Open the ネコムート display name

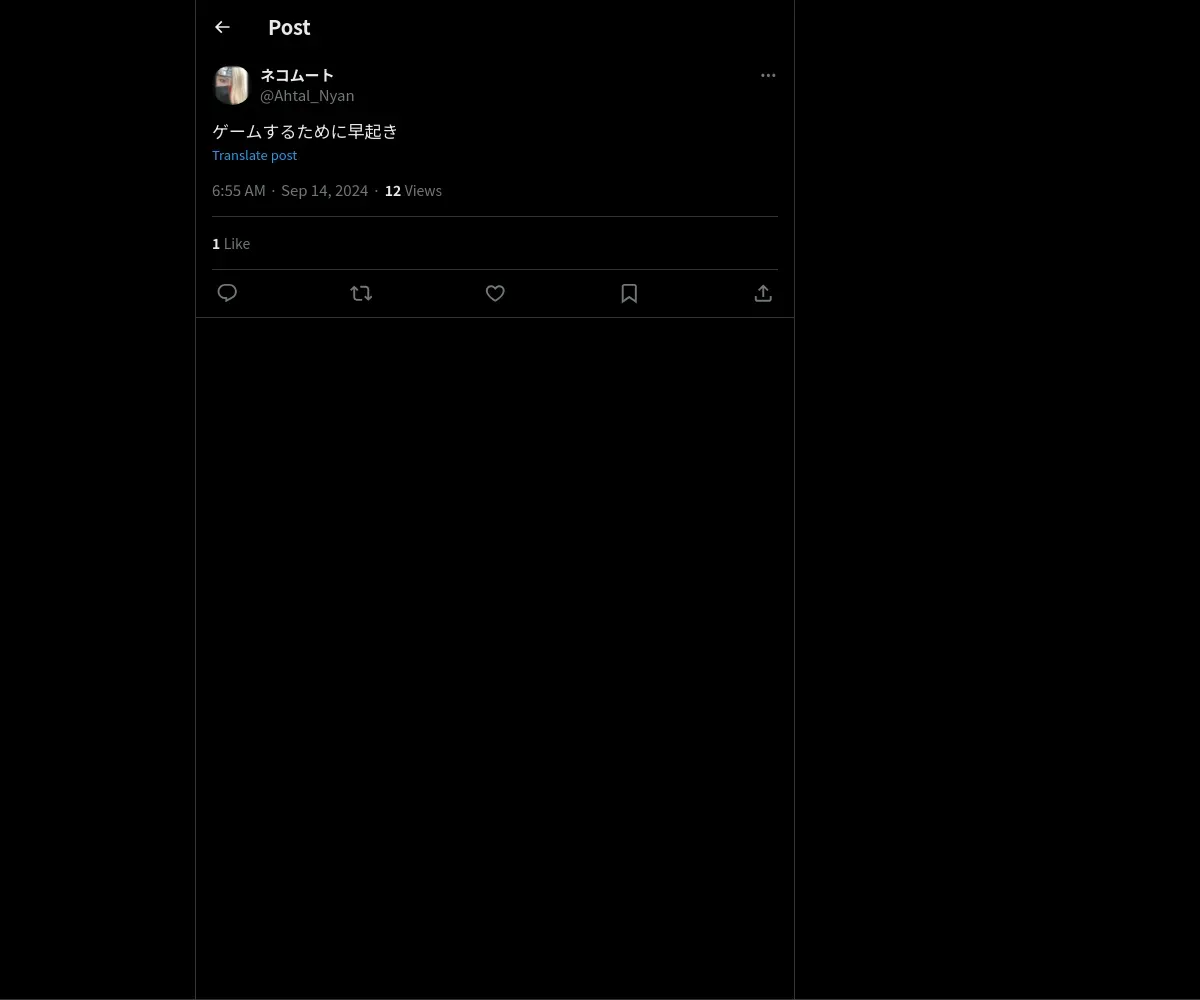pyautogui.click(x=297, y=75)
